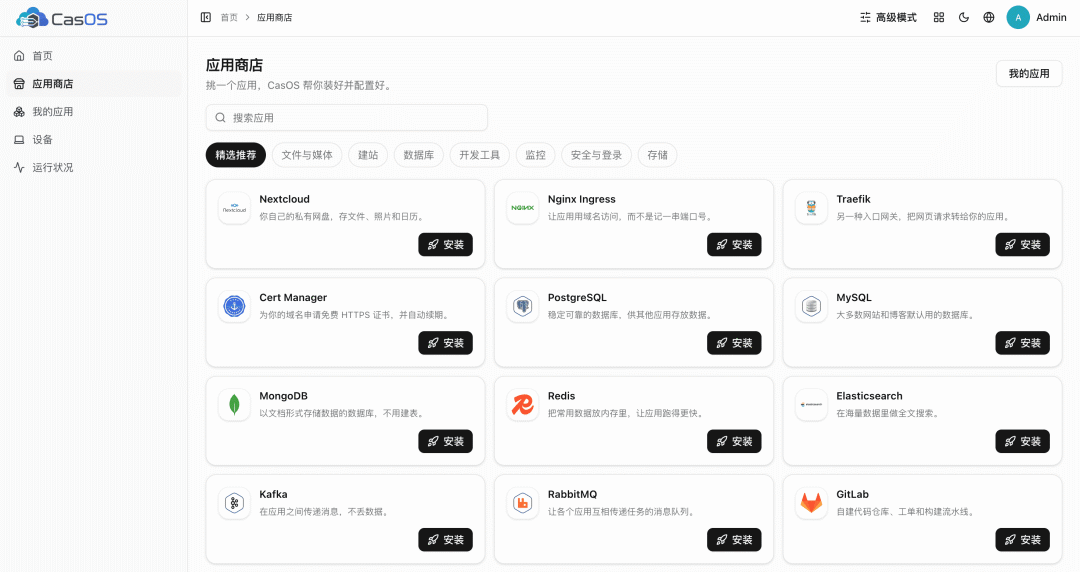
Task: Click the Traefik app icon
Action: click(x=811, y=208)
